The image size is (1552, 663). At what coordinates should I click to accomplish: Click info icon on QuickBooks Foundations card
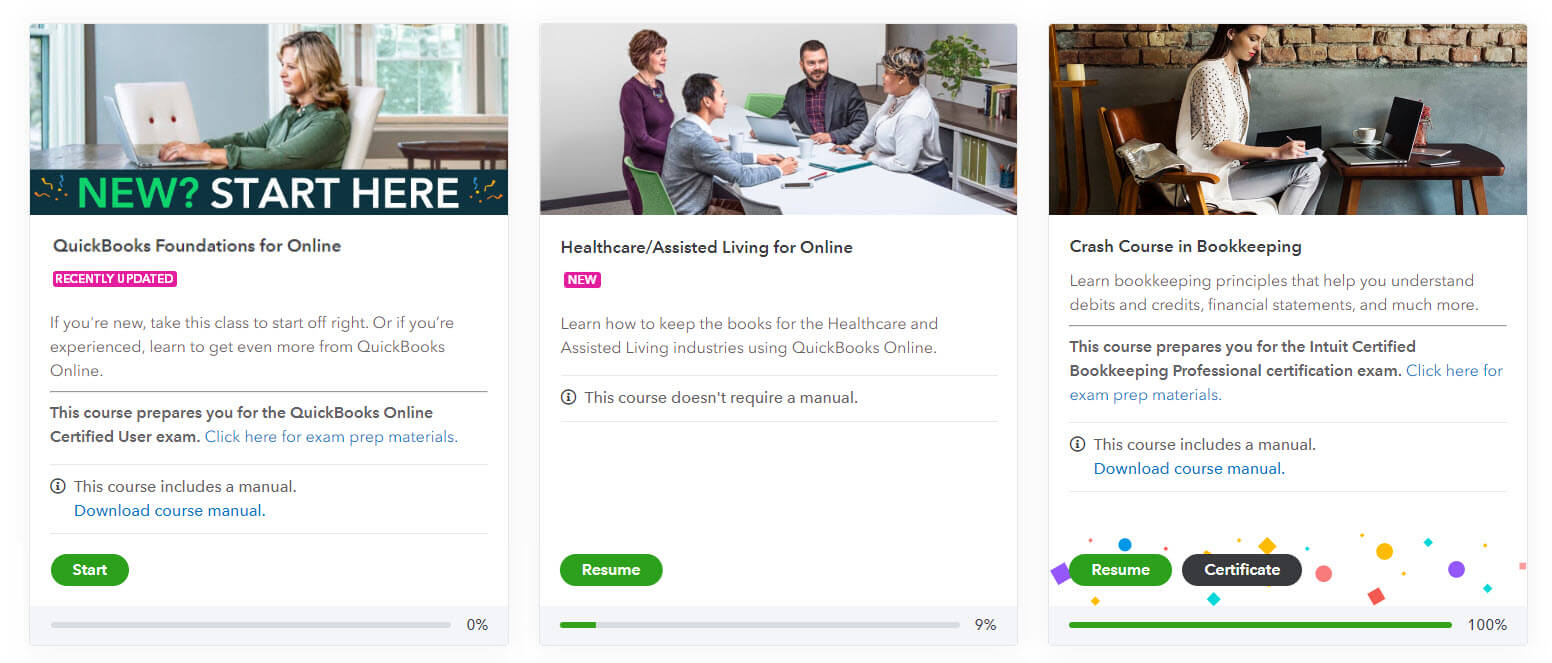pos(58,487)
